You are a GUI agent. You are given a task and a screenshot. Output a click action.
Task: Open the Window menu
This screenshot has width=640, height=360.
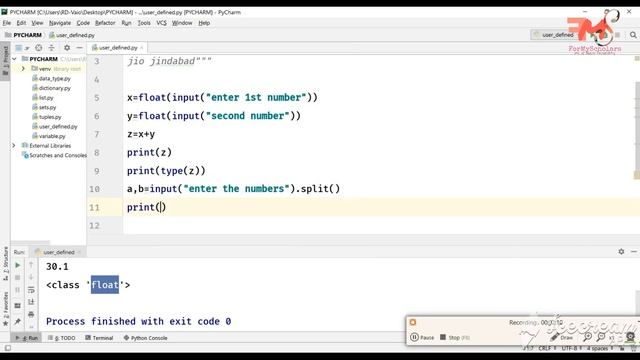[182, 23]
